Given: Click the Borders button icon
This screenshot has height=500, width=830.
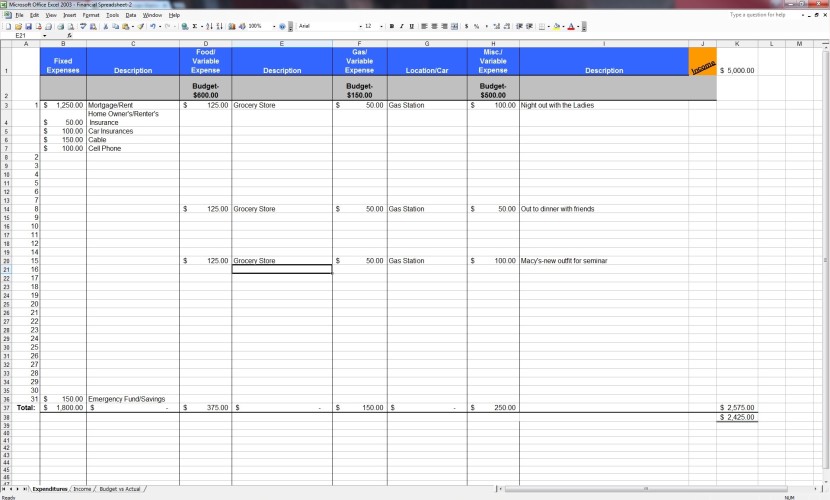Looking at the screenshot, I should click(542, 26).
